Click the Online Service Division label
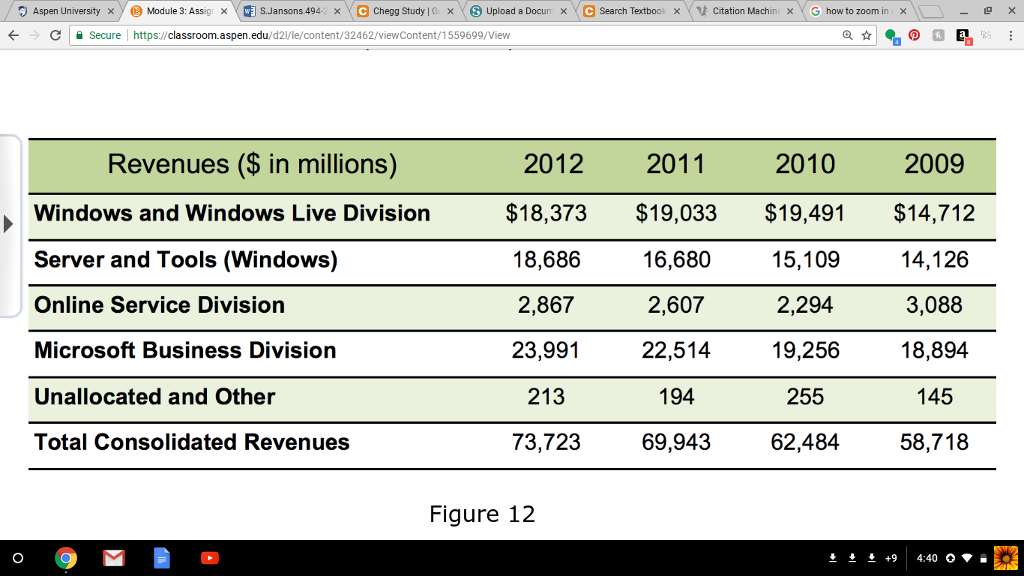 pos(159,305)
